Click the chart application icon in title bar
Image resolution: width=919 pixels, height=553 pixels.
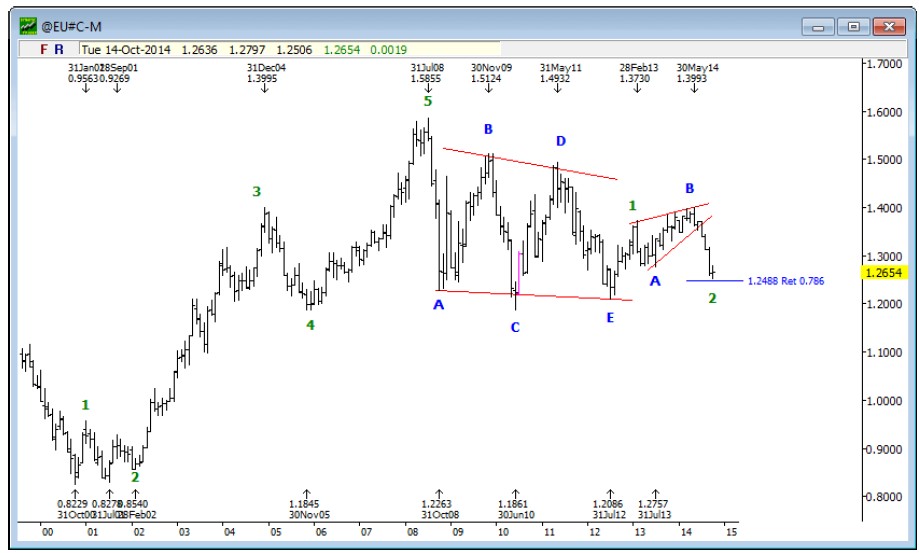(x=28, y=26)
